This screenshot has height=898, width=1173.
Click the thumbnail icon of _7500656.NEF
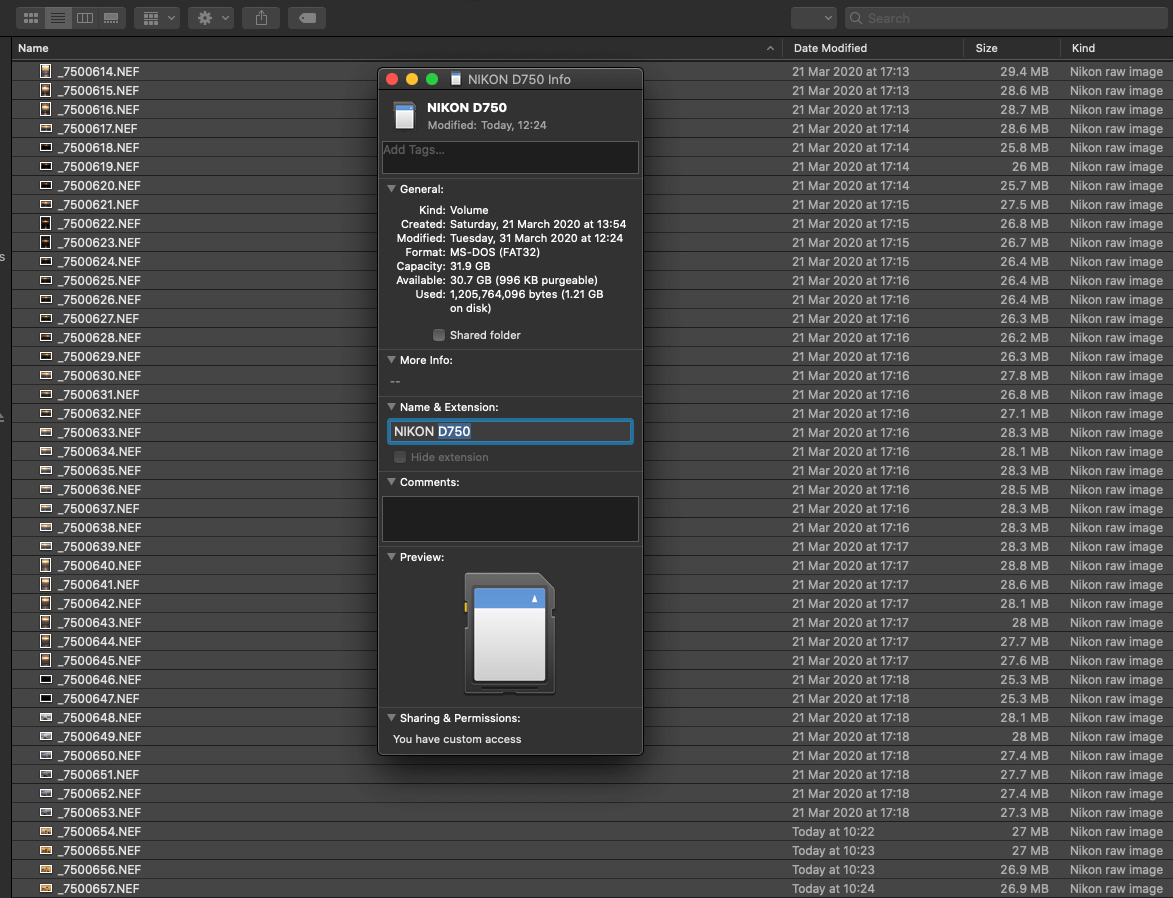(46, 870)
